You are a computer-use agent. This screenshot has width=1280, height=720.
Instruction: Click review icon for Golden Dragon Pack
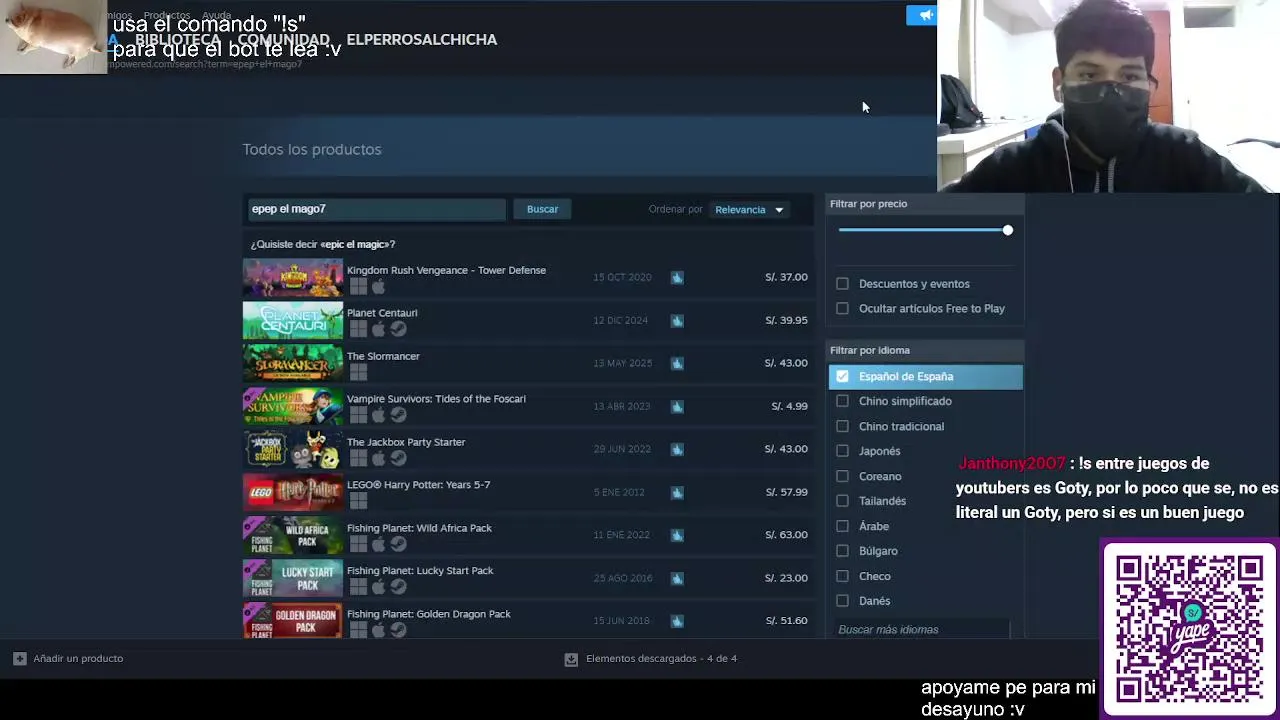(x=677, y=621)
